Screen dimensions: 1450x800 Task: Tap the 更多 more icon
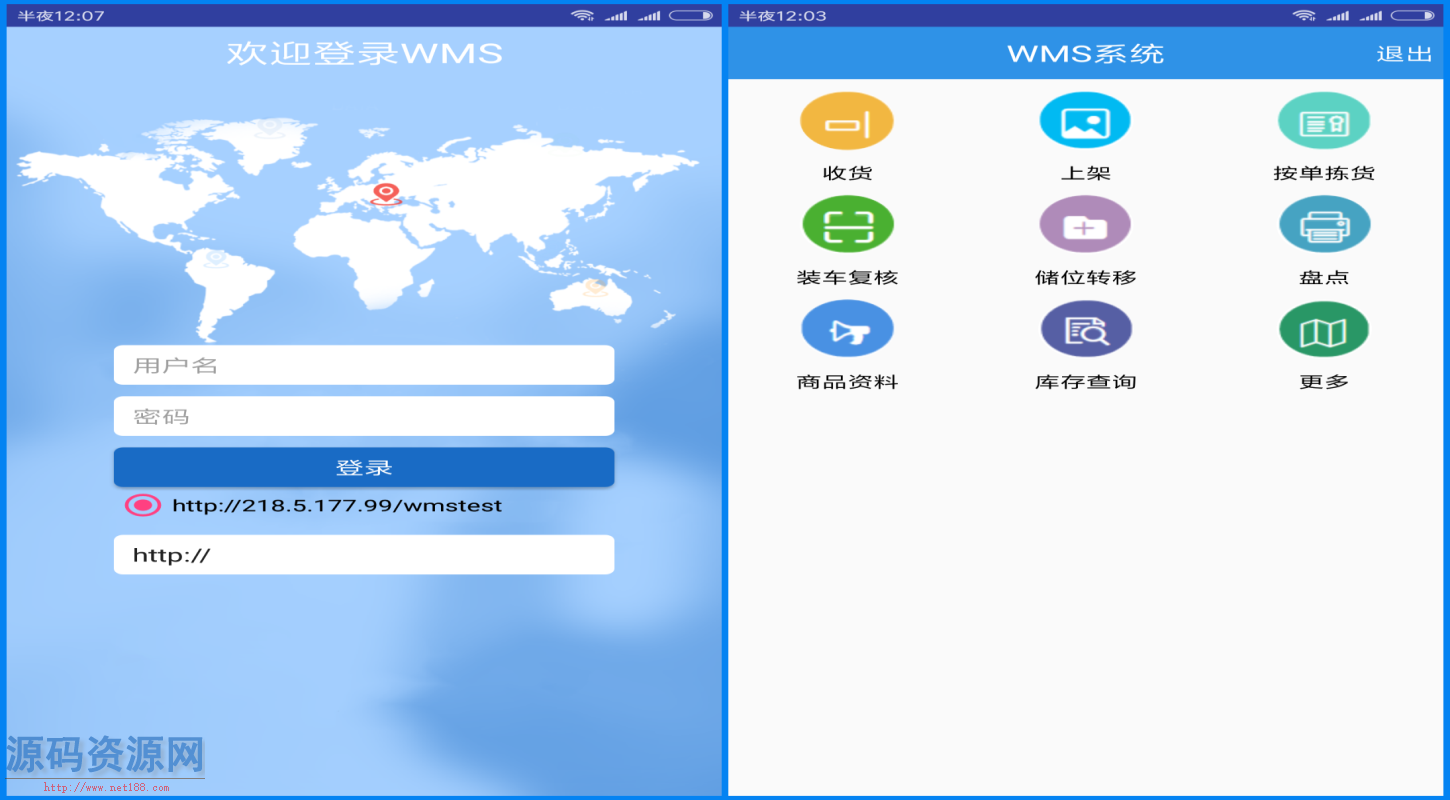pyautogui.click(x=1324, y=329)
